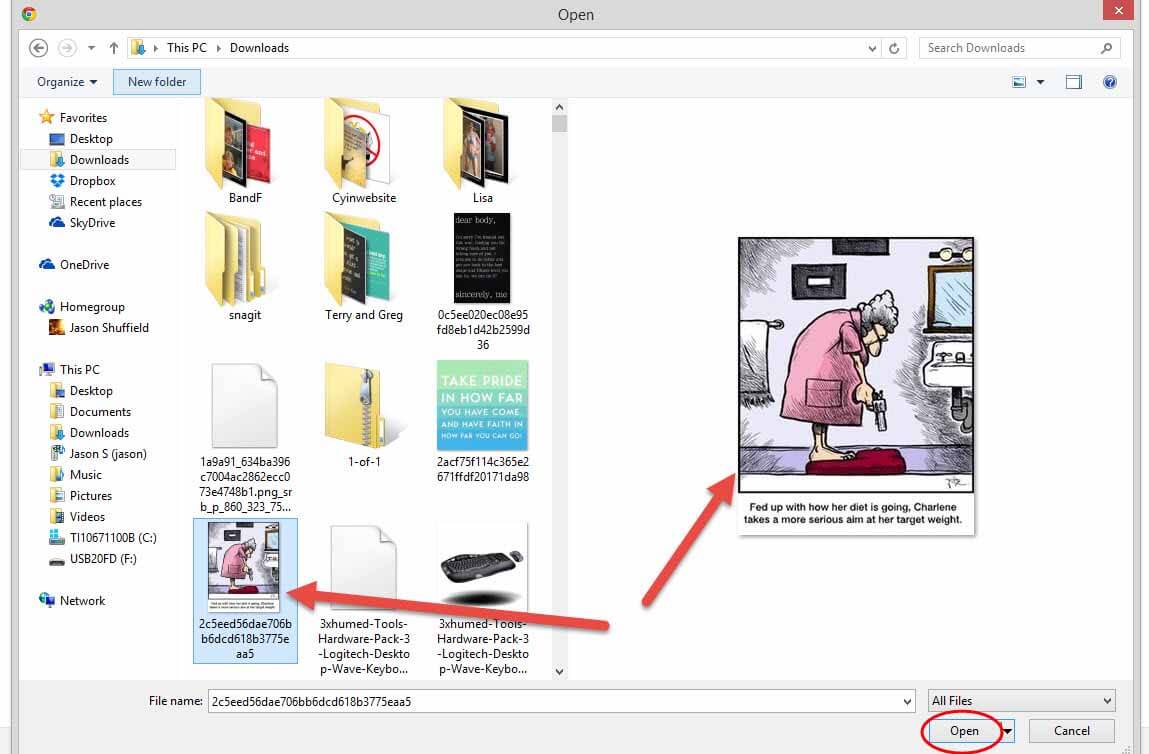Expand the address bar root chevron
Viewport: 1149px width, 754px height.
click(x=155, y=48)
